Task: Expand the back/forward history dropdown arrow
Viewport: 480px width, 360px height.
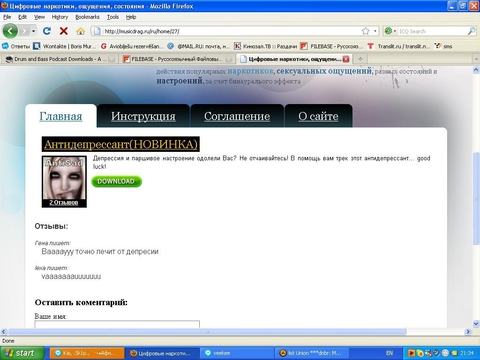Action: [x=33, y=31]
